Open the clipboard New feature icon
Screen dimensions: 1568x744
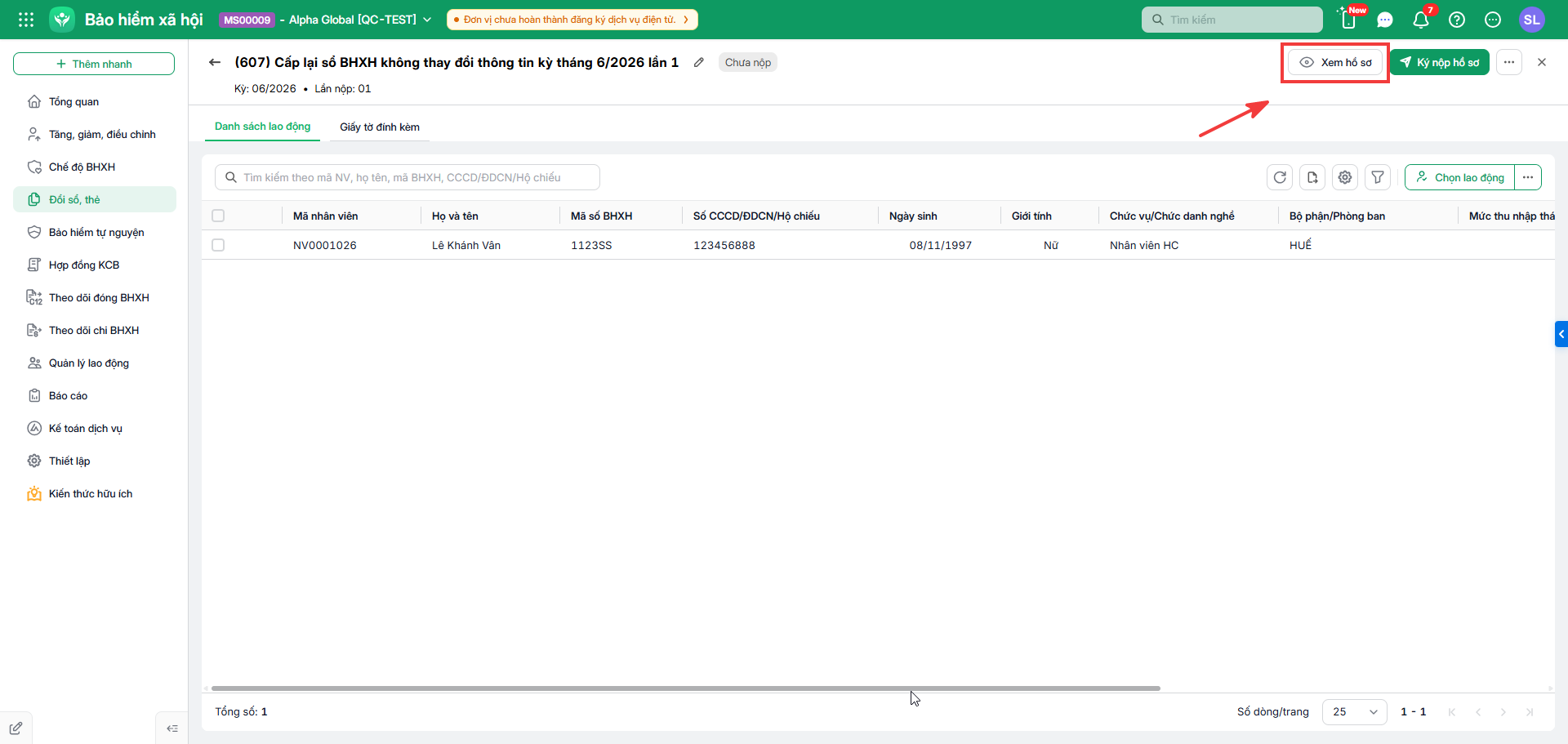(x=1349, y=20)
